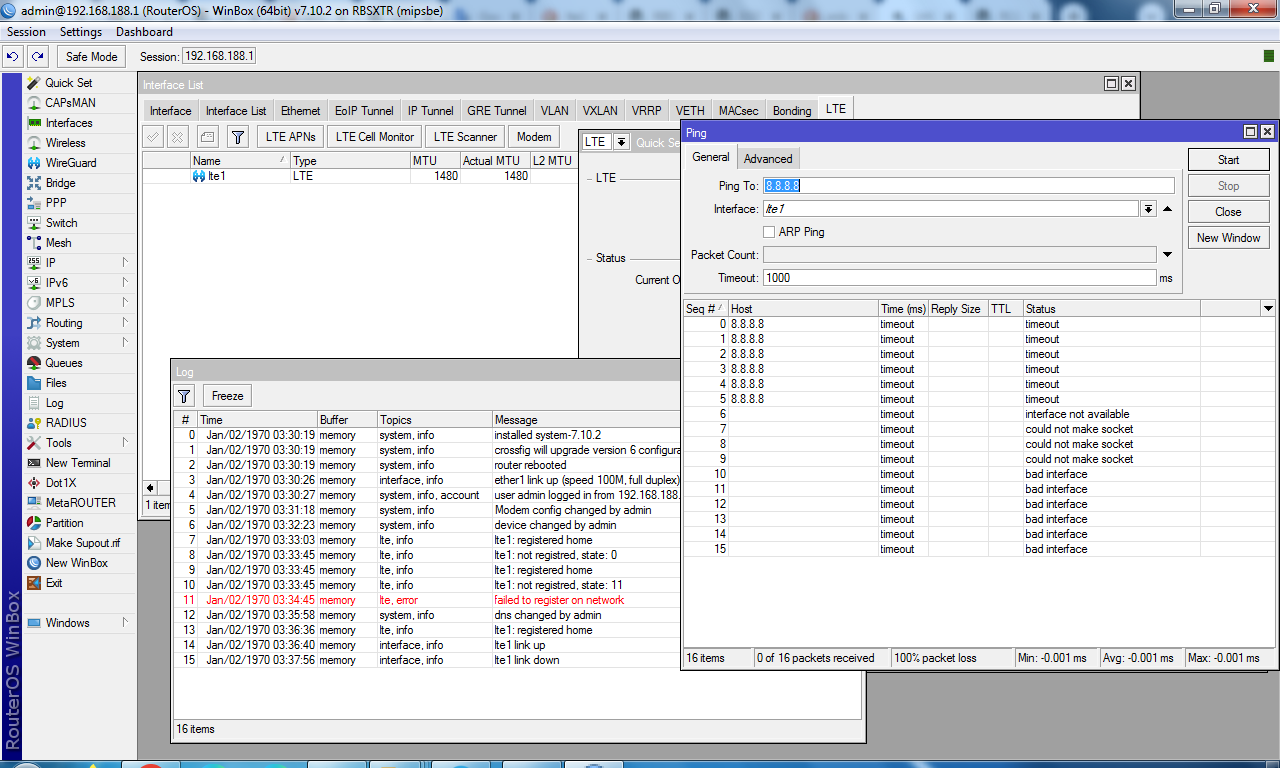Open the Interfaces sidebar item

pyautogui.click(x=69, y=123)
